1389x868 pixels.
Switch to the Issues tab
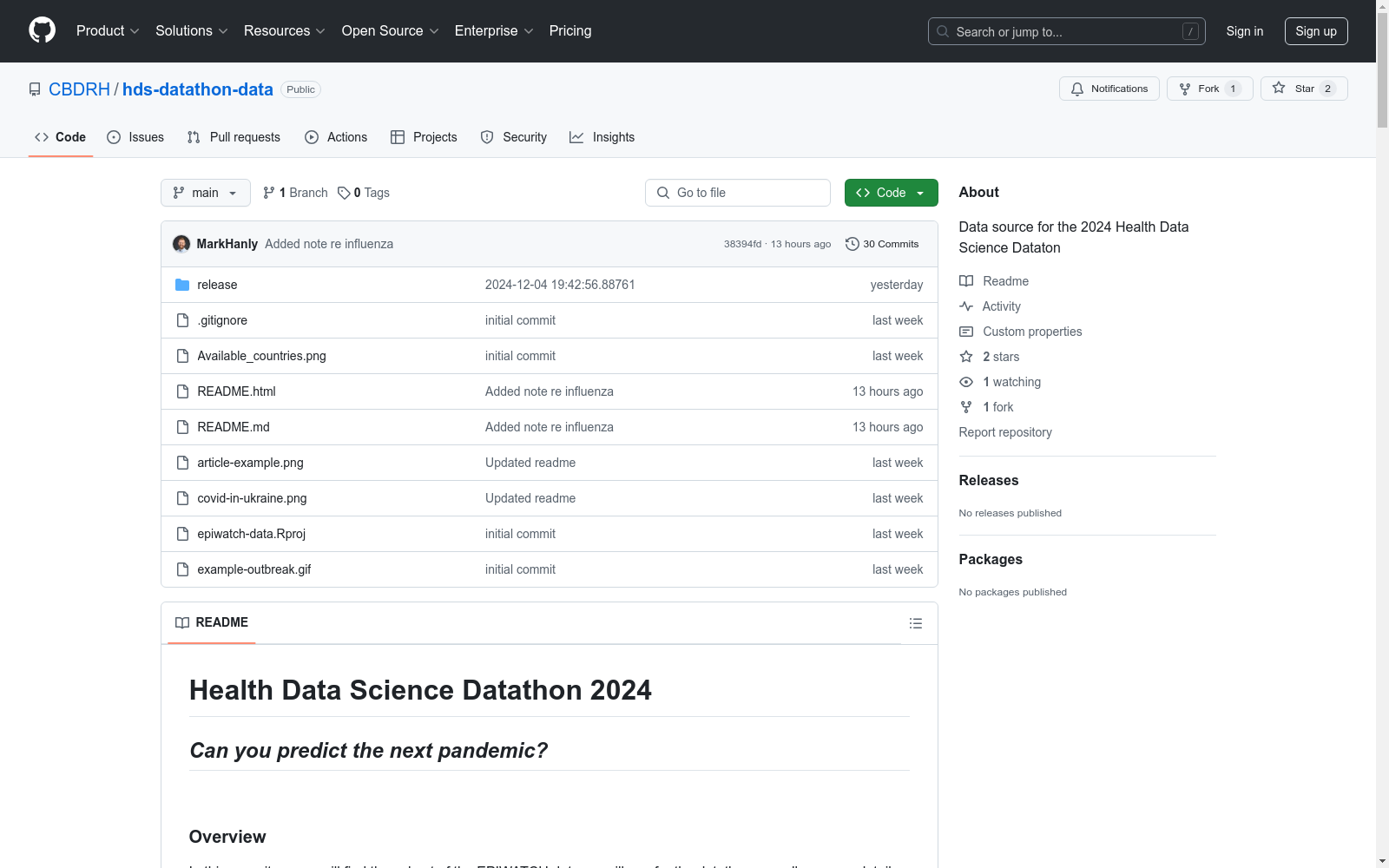point(135,137)
